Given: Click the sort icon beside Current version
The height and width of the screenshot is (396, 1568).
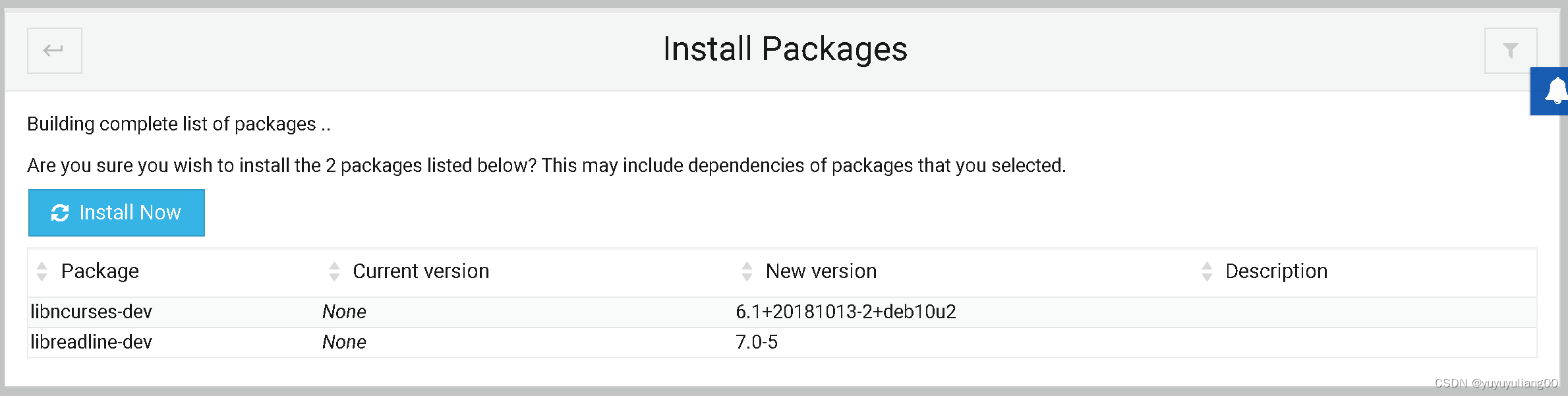Looking at the screenshot, I should click(x=334, y=271).
